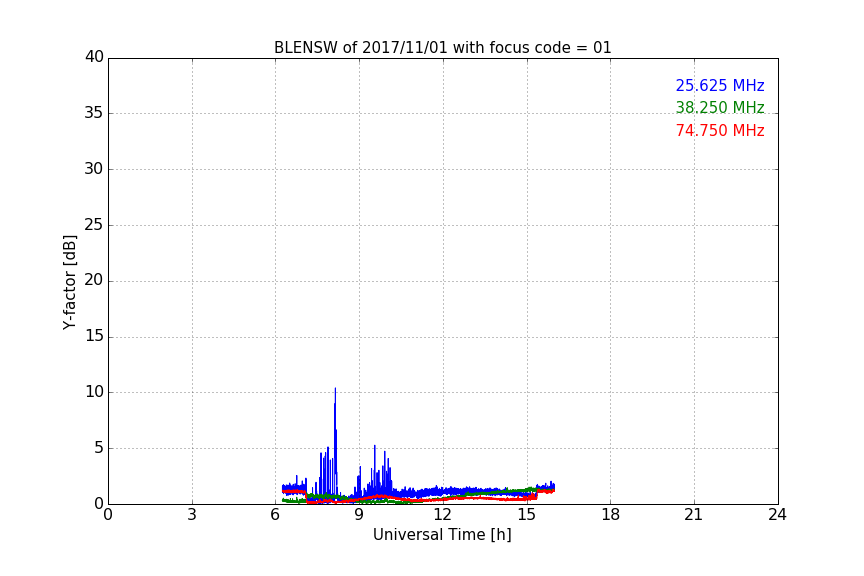Click the y-axis tick label 20
Image resolution: width=864 pixels, height=576 pixels.
point(94,281)
